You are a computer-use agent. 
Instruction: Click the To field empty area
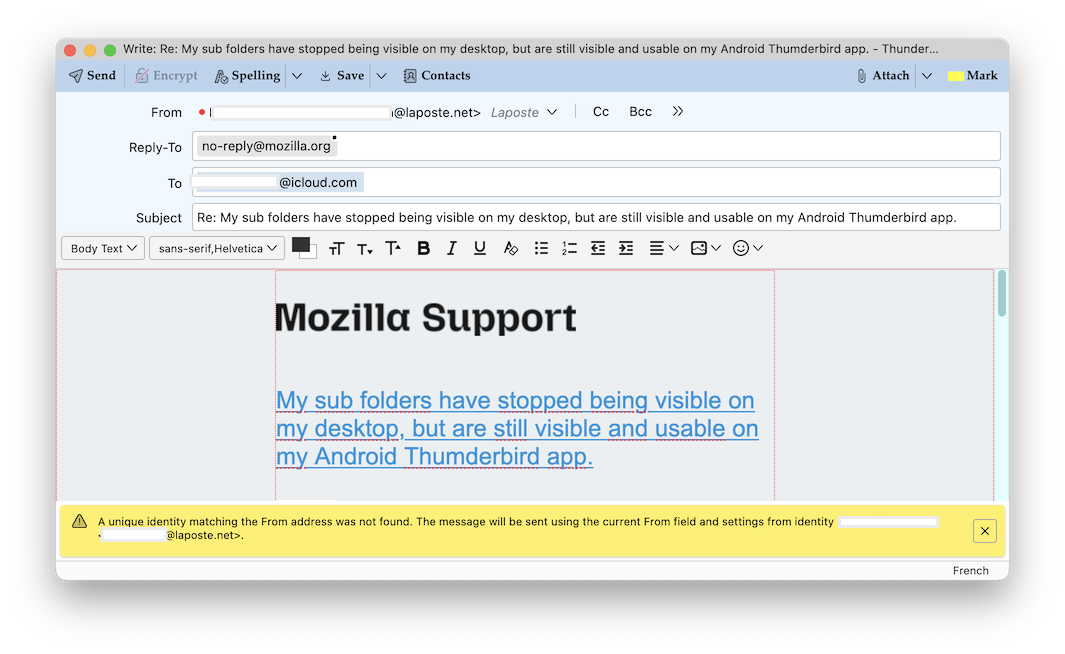coord(681,182)
